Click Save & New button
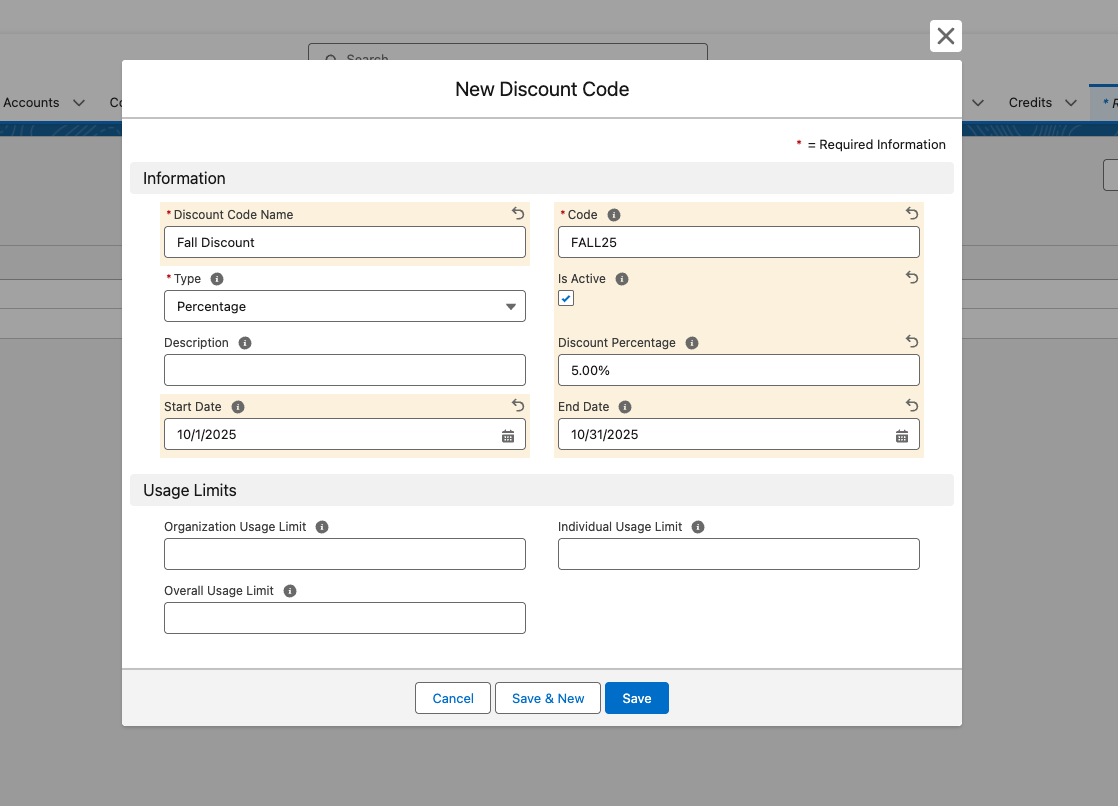The image size is (1118, 806). 548,698
